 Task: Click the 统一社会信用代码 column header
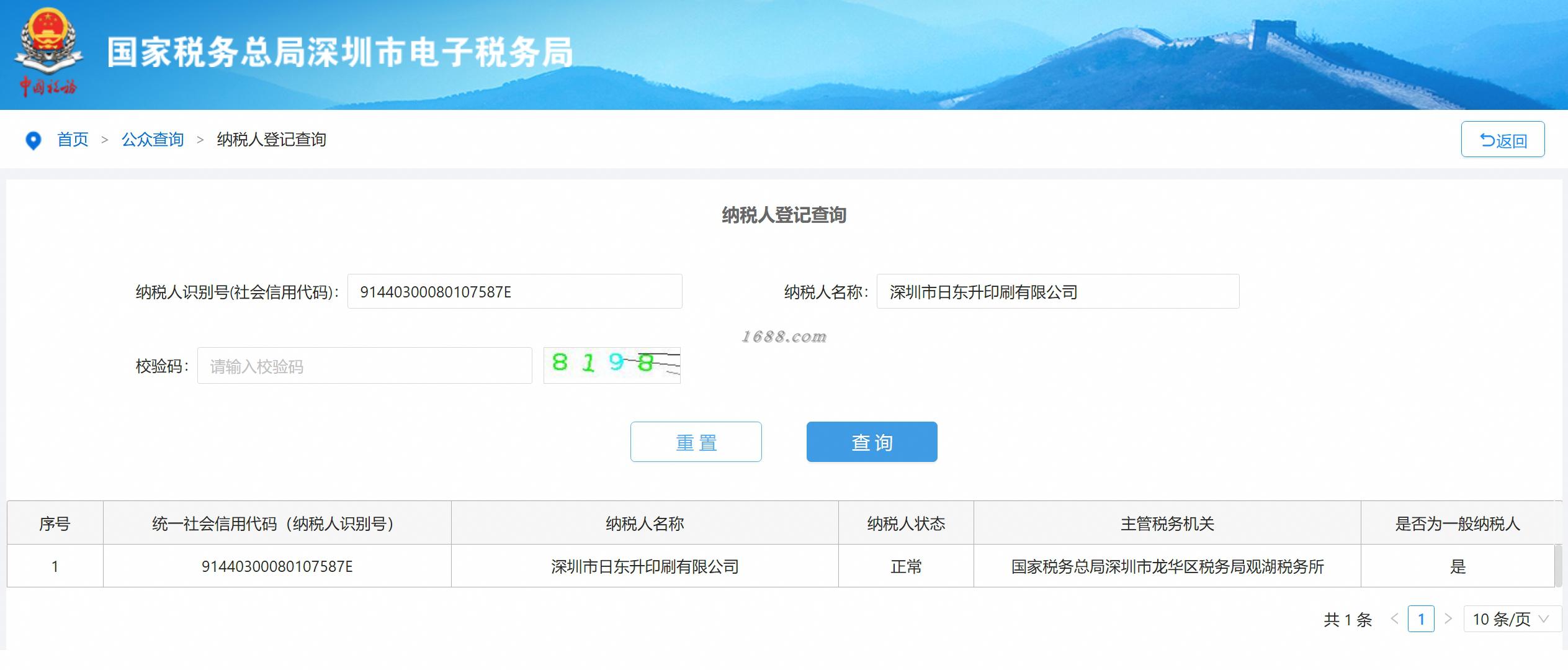277,523
